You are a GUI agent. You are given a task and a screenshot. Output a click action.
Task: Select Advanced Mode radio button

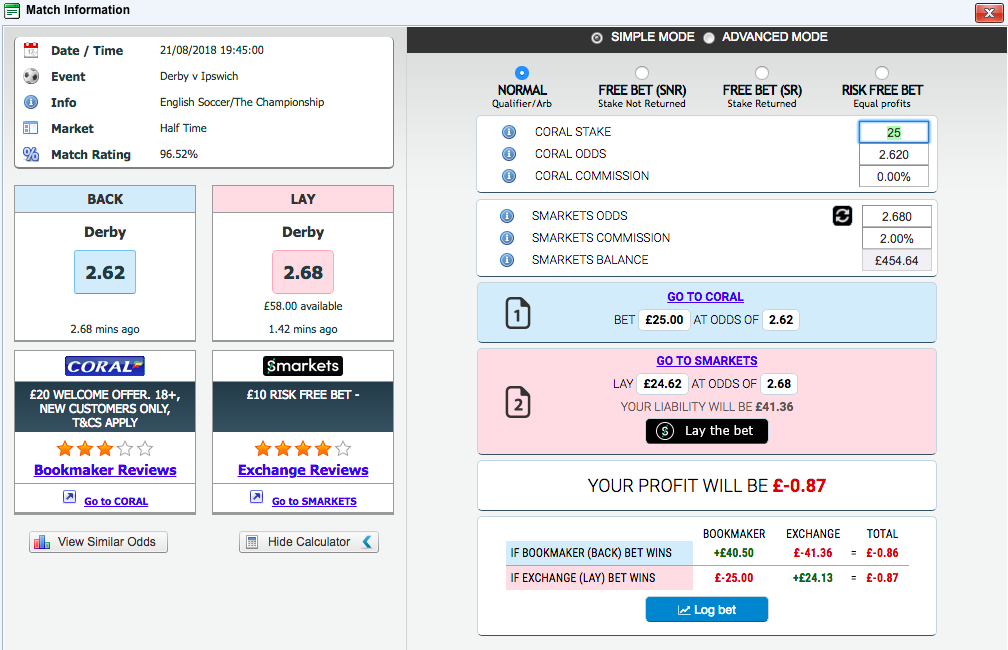709,38
